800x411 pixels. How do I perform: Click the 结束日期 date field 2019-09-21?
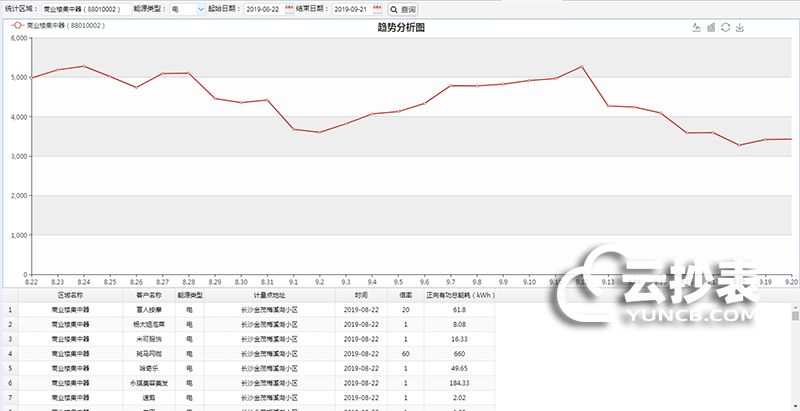(x=351, y=9)
